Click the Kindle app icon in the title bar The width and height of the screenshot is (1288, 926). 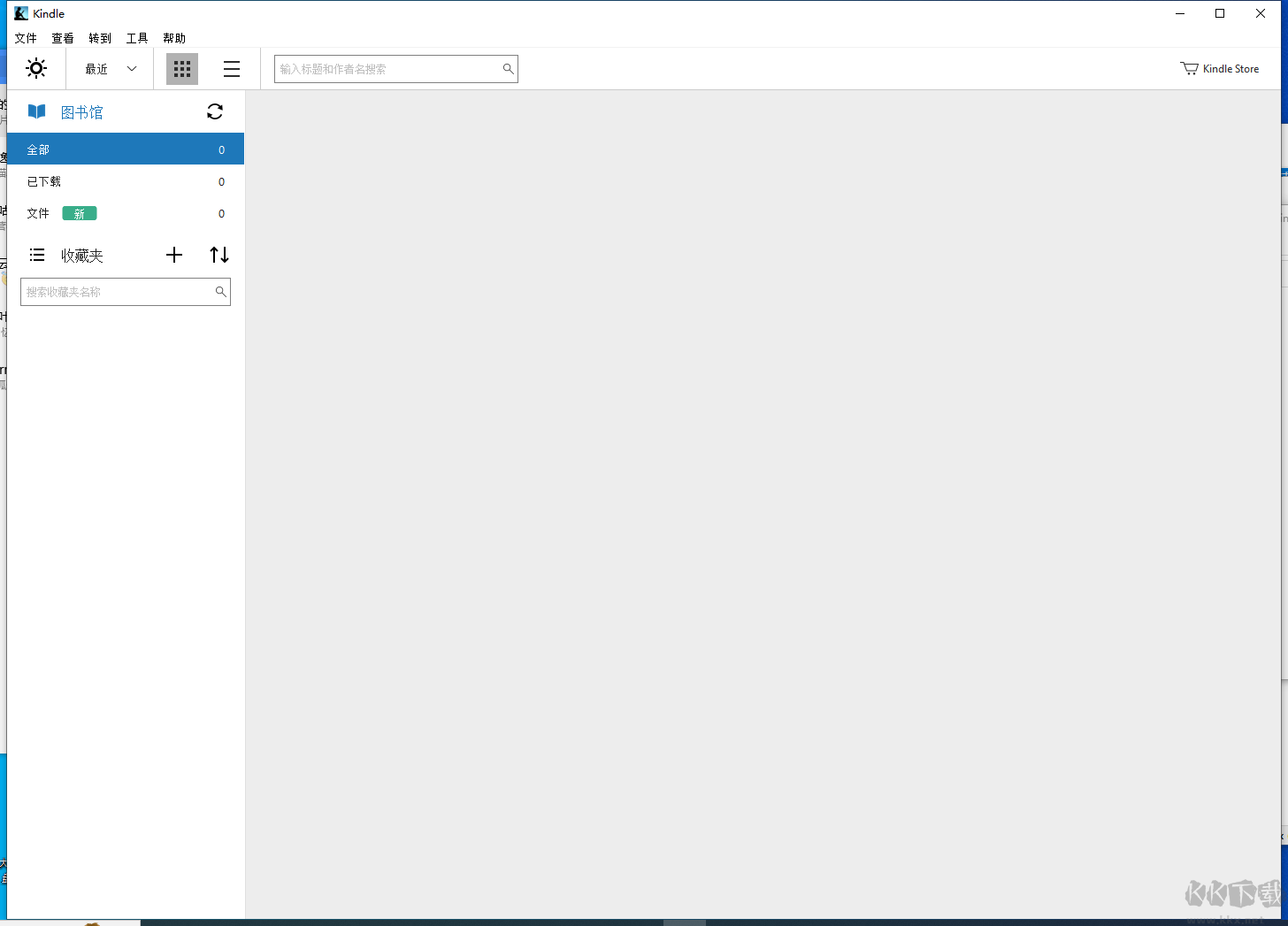coord(21,13)
